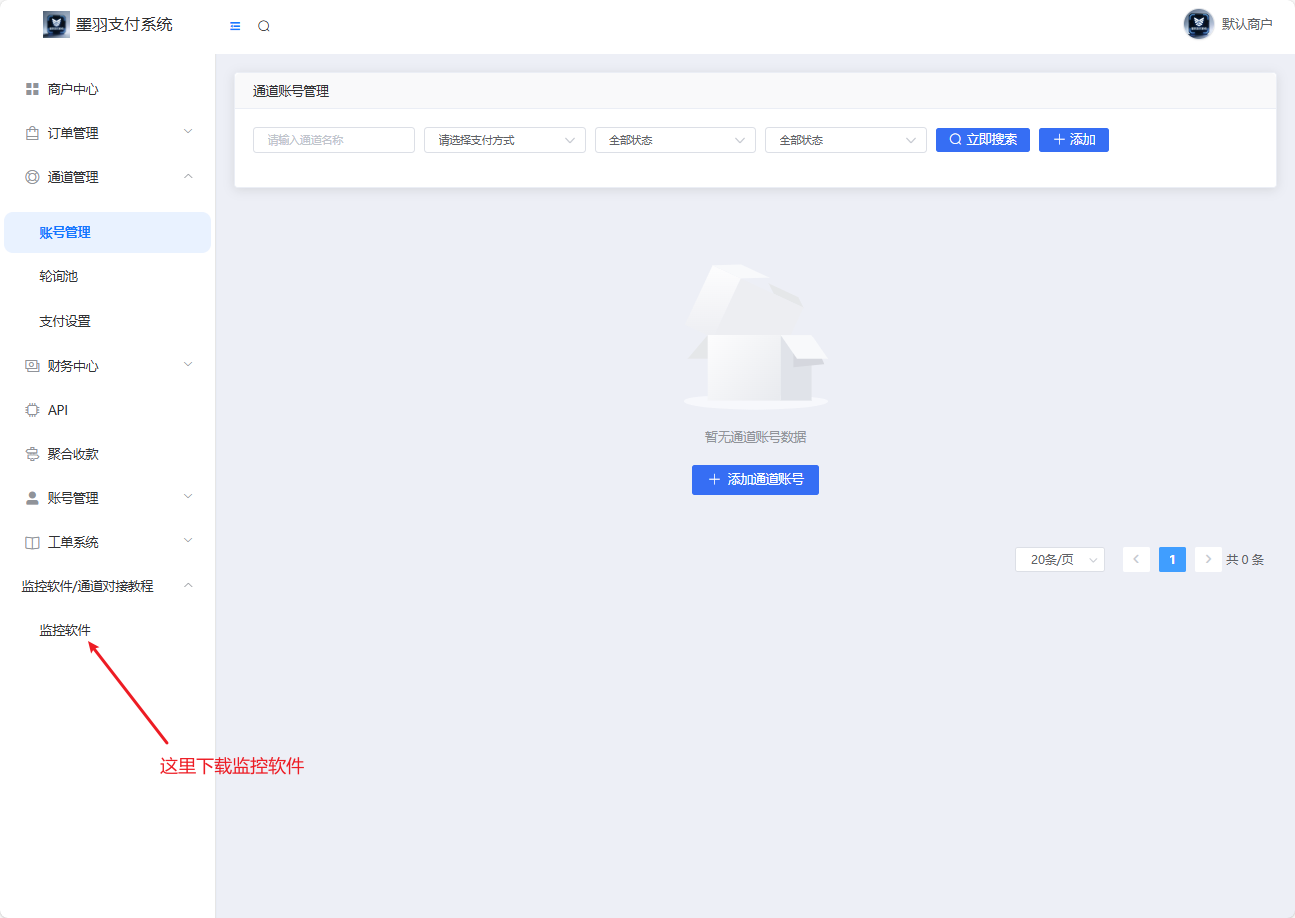
Task: Click the 立即搜索 button
Action: point(982,140)
